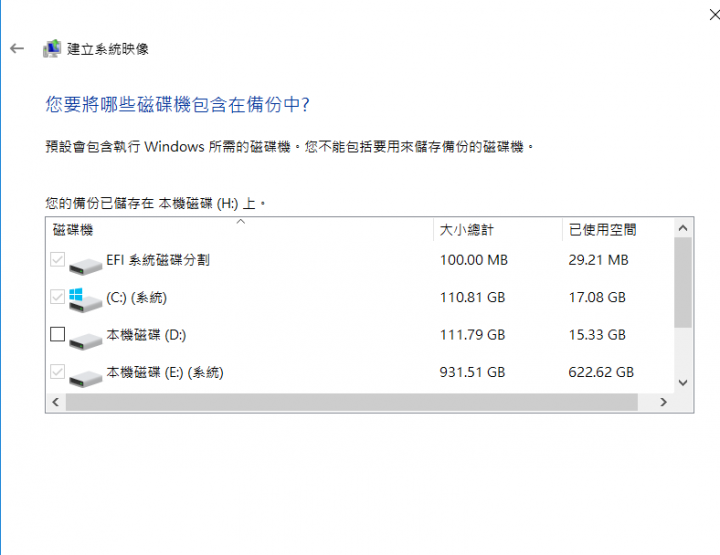Click the C: drive Windows icon

(85, 300)
